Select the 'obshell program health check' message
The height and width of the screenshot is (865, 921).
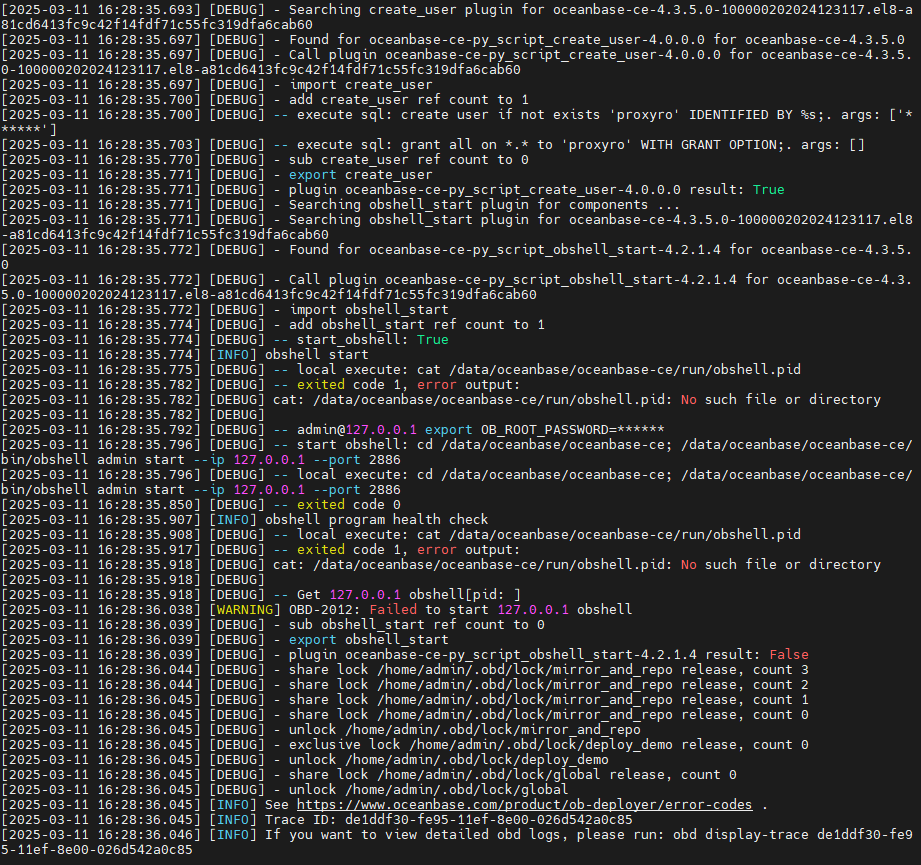(x=377, y=520)
